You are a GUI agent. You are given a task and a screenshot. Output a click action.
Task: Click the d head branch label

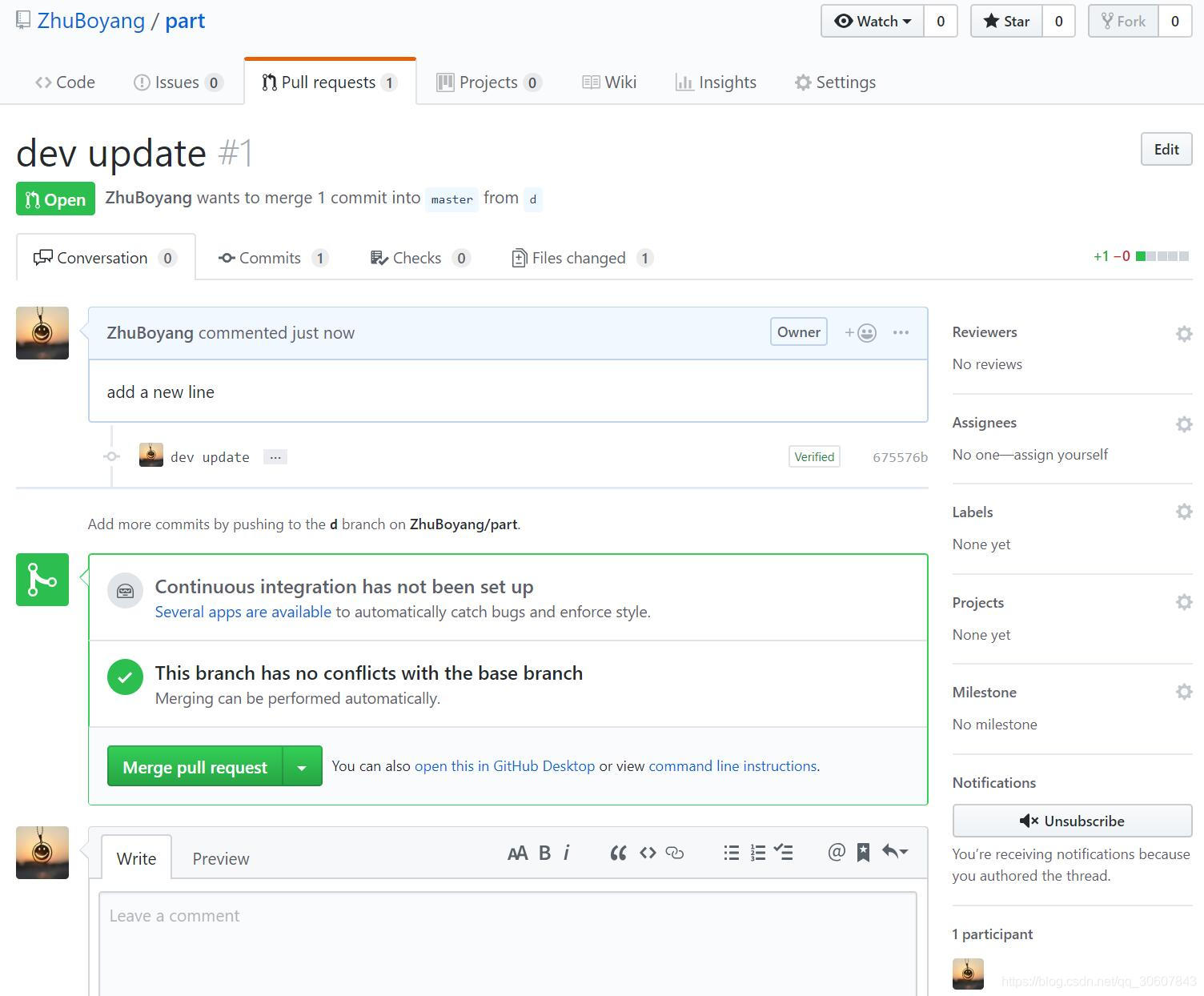533,199
